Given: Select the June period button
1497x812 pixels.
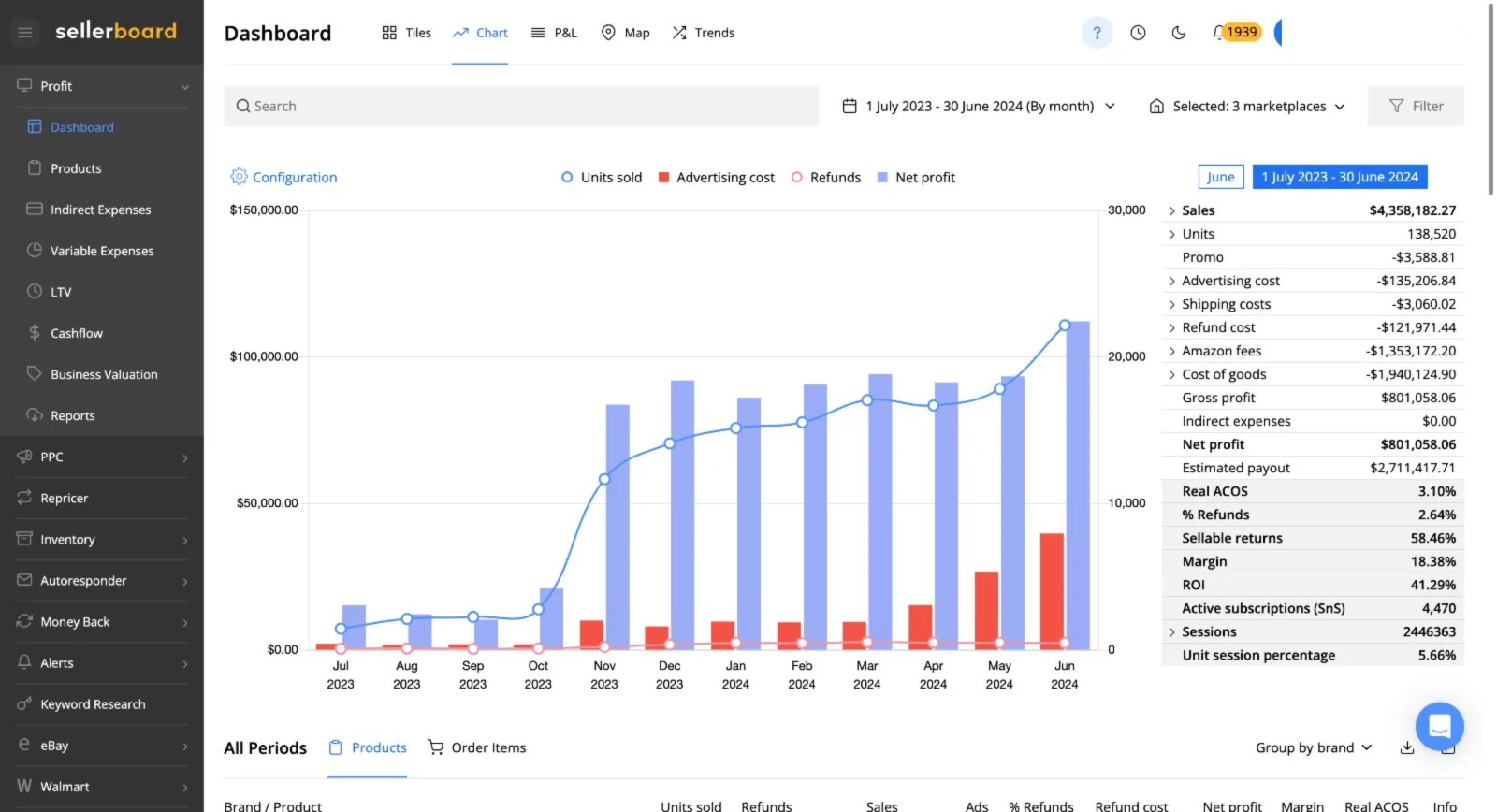Looking at the screenshot, I should coord(1220,177).
